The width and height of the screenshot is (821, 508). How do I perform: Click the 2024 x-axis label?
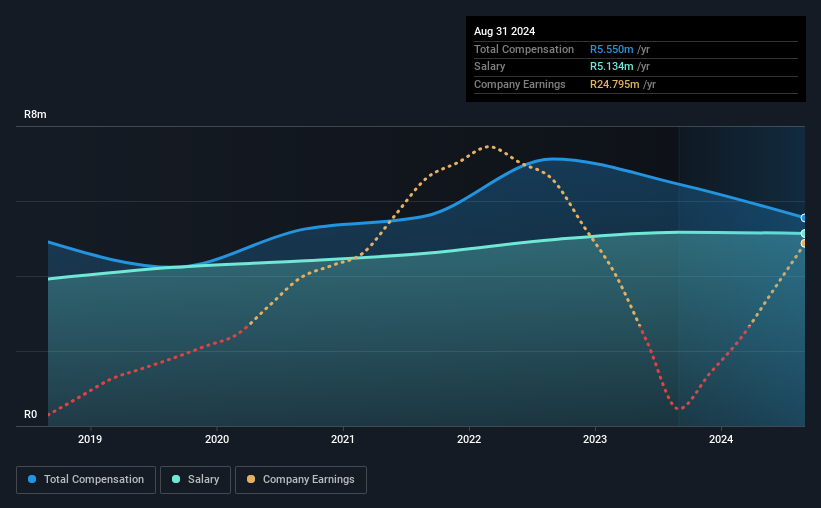[x=721, y=439]
